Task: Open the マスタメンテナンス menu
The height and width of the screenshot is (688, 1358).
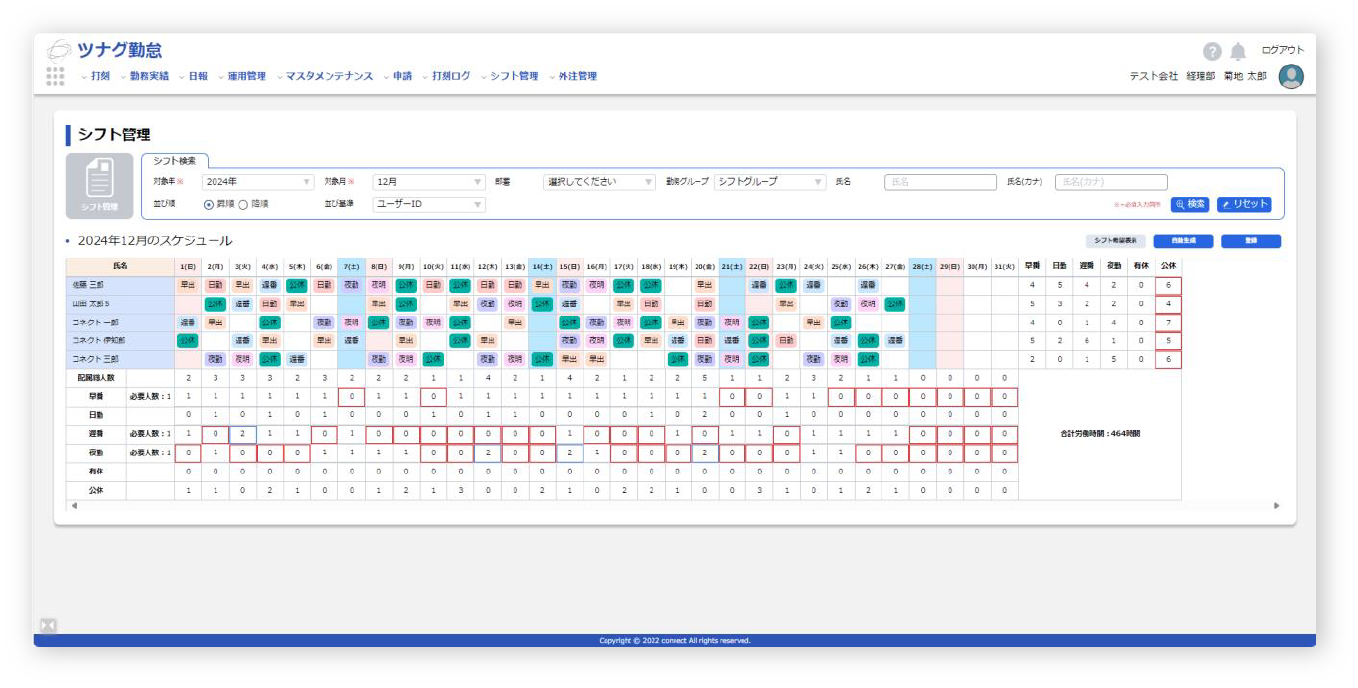Action: 329,76
